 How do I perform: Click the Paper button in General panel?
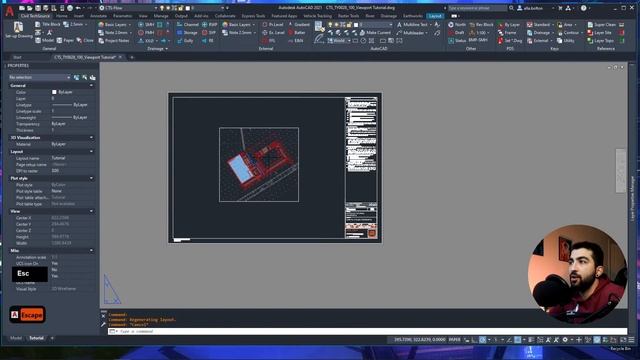pyautogui.click(x=65, y=40)
